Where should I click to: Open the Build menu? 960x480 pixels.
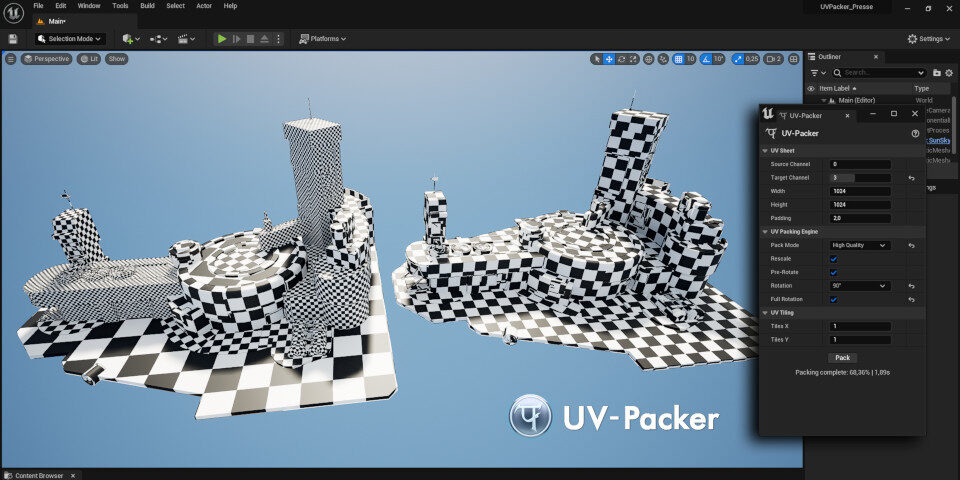point(147,6)
